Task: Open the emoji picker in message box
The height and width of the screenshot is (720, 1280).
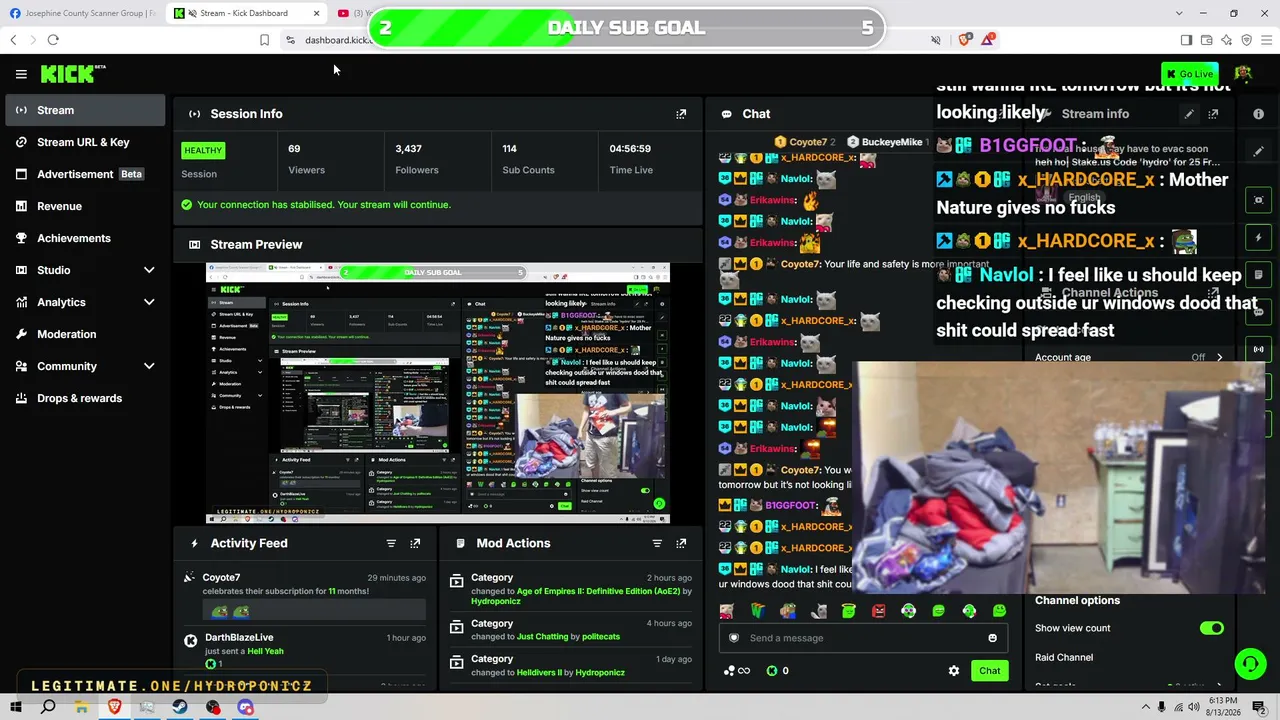Action: click(x=992, y=638)
